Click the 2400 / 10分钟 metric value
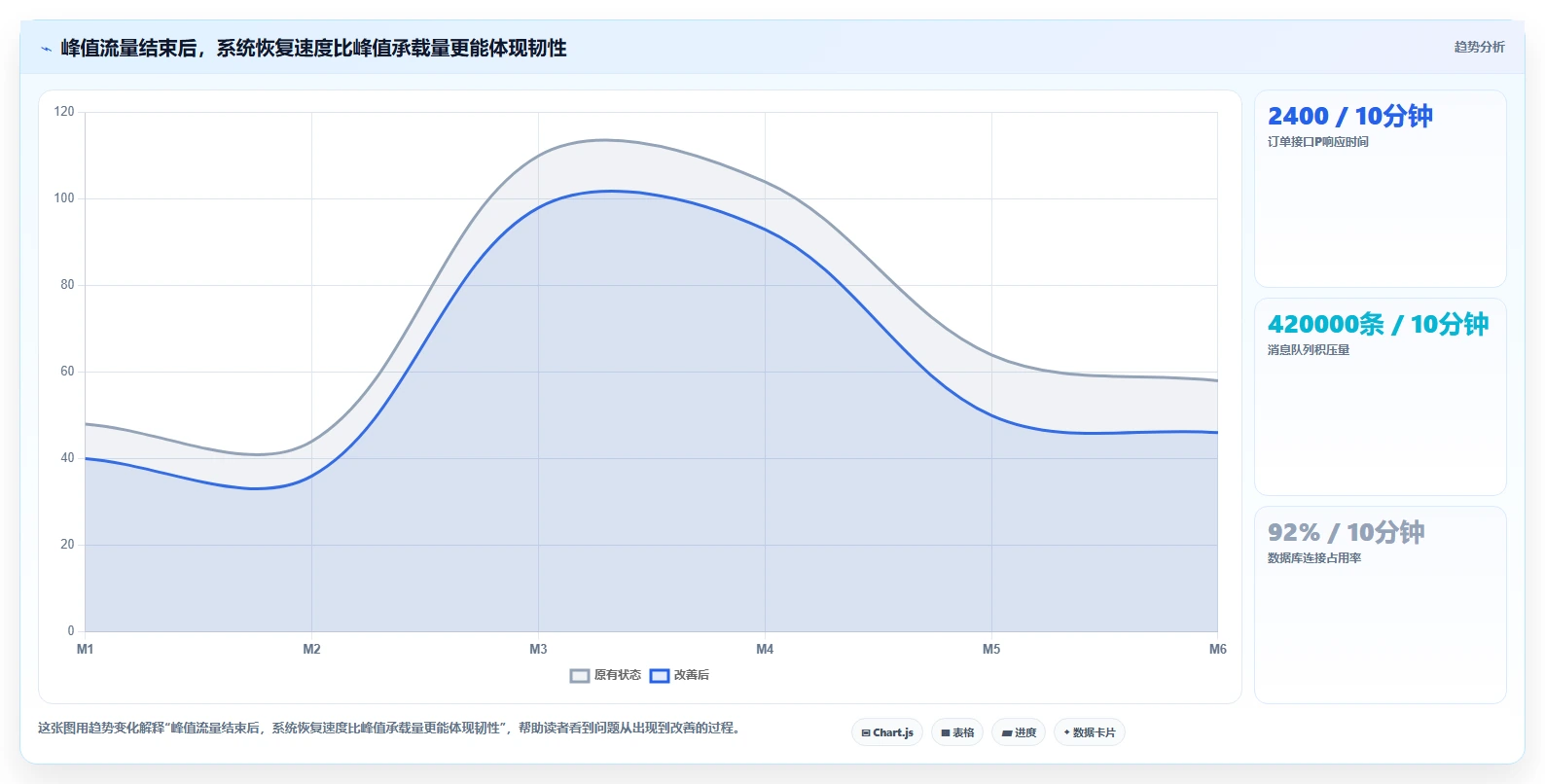 pyautogui.click(x=1349, y=116)
